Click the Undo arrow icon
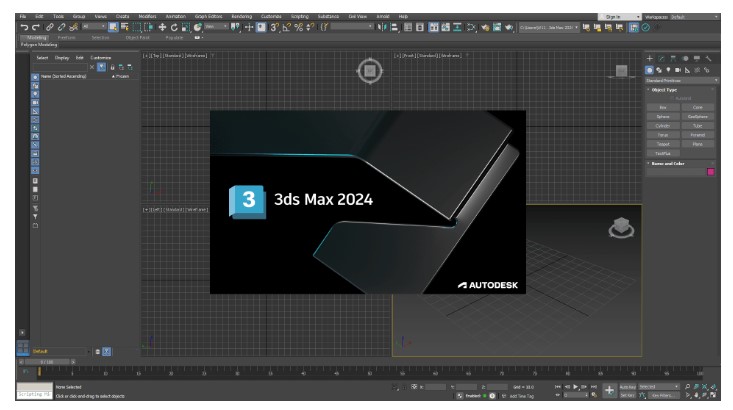Viewport: 733px width, 410px height. (x=24, y=28)
